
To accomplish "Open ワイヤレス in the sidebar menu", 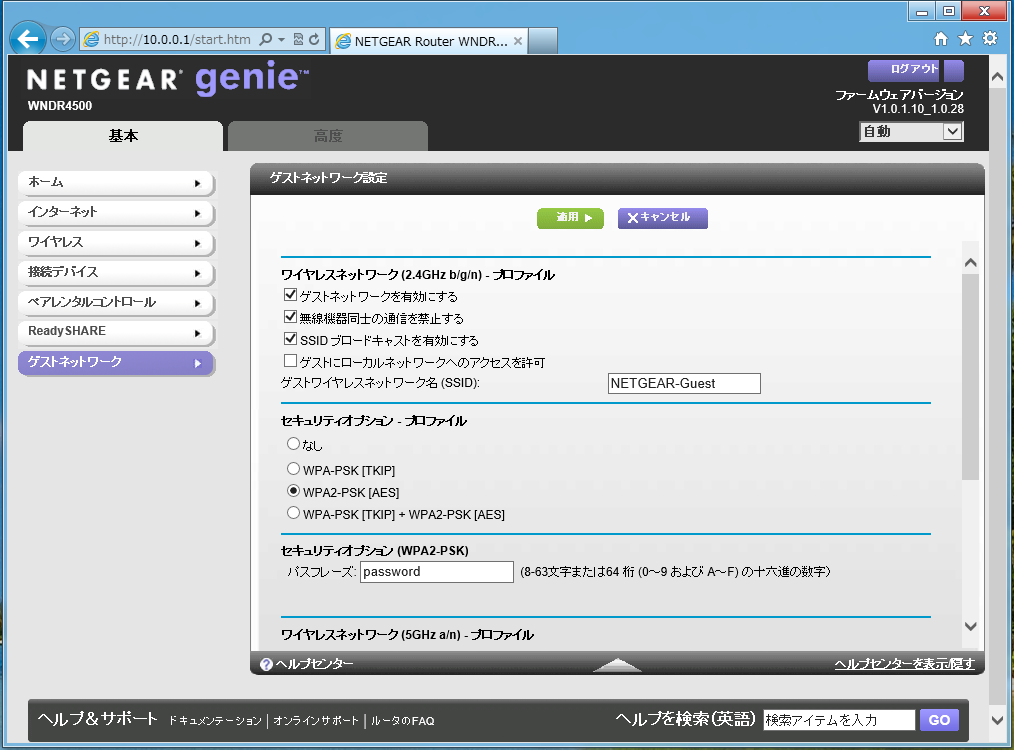I will [115, 242].
